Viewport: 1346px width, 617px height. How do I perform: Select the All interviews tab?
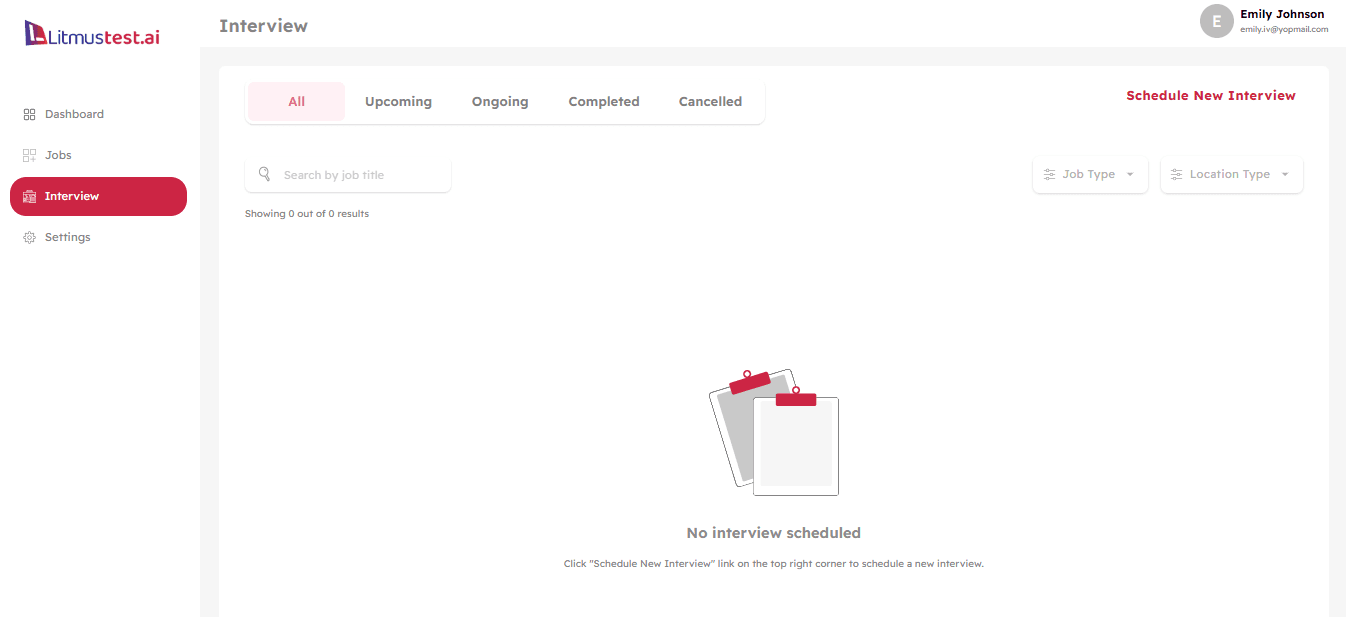coord(296,102)
